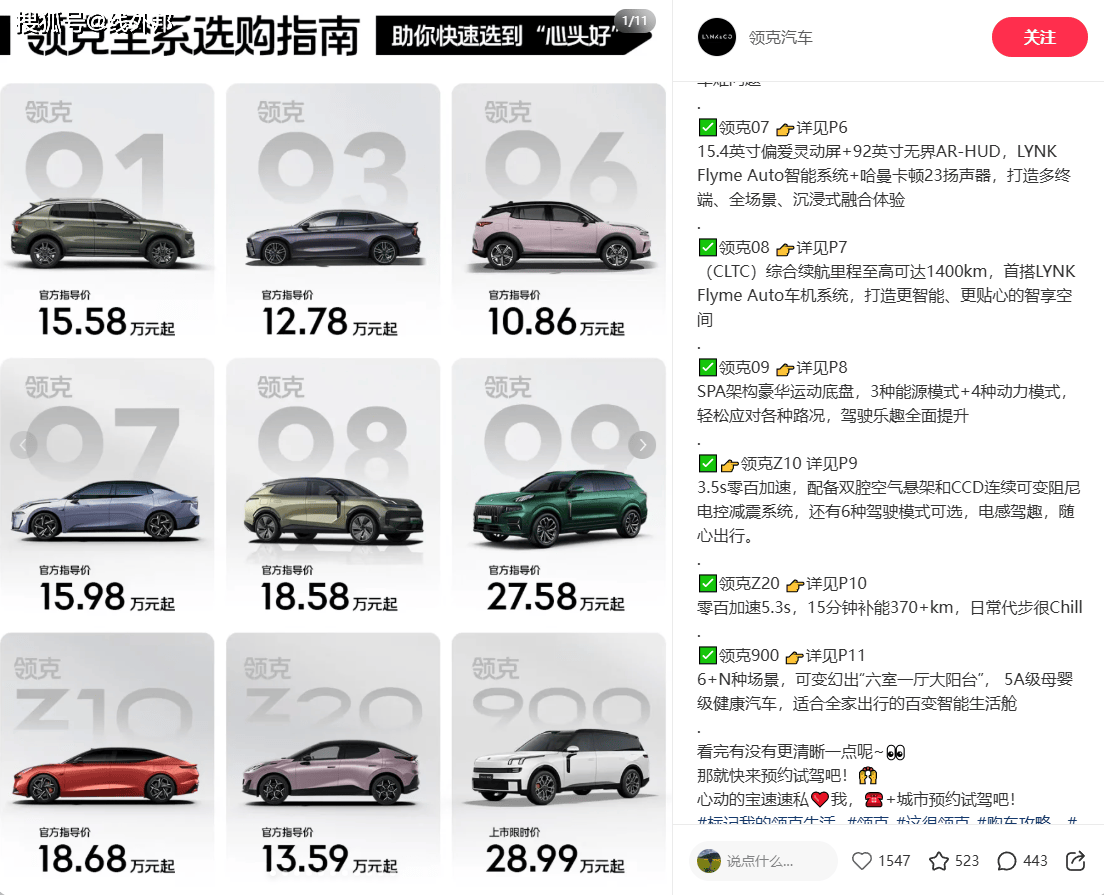Click the share arrow icon

[1075, 860]
